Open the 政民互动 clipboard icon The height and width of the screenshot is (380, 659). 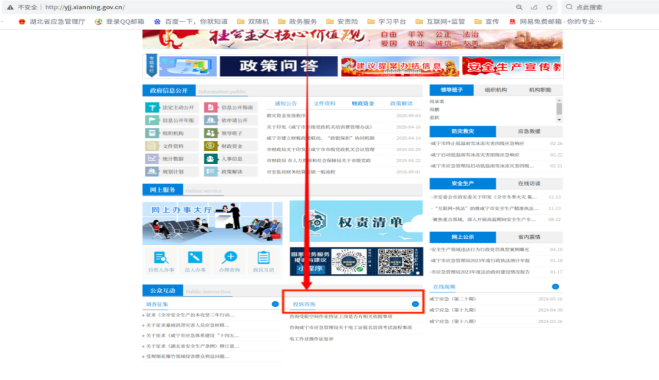(264, 257)
